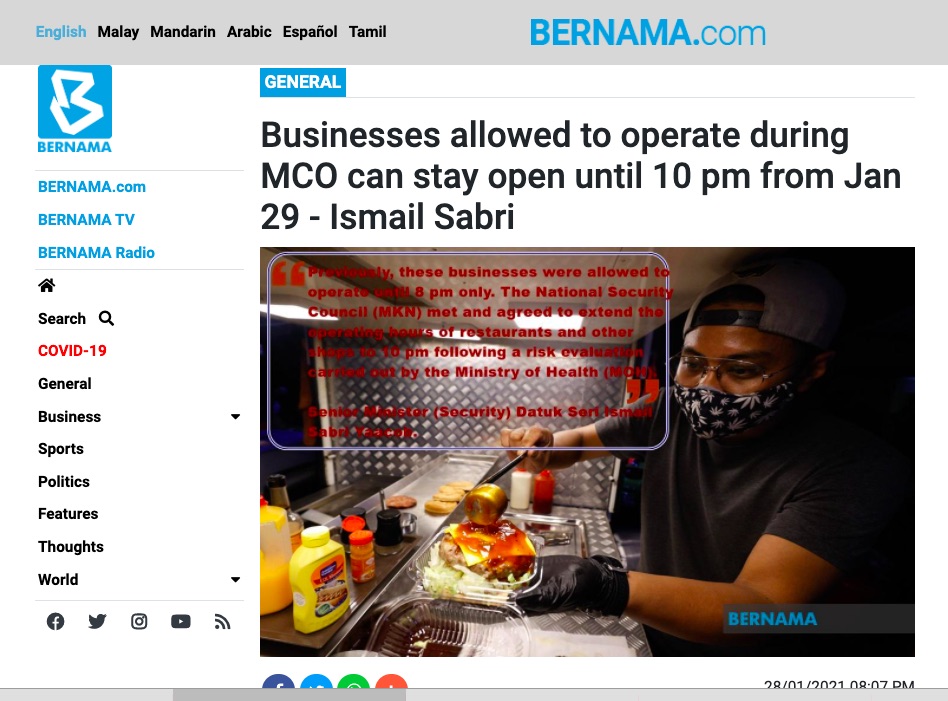Go to BERNAMA TV link
The image size is (948, 701).
[x=86, y=220]
